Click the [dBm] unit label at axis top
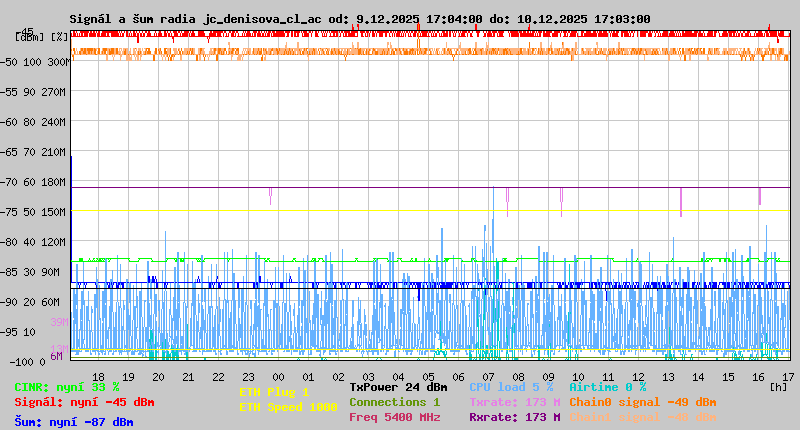 coord(30,36)
